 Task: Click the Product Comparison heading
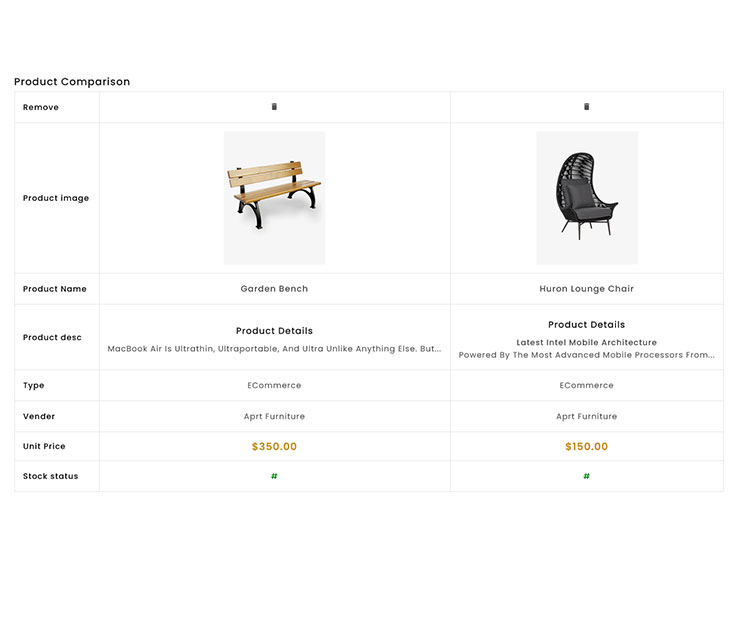pyautogui.click(x=72, y=82)
